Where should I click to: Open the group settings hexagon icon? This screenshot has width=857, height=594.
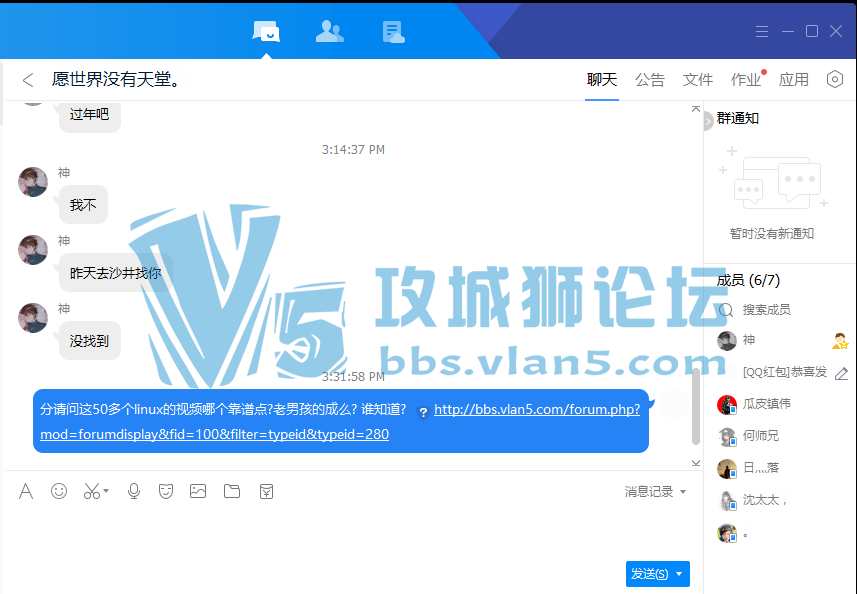(x=835, y=79)
